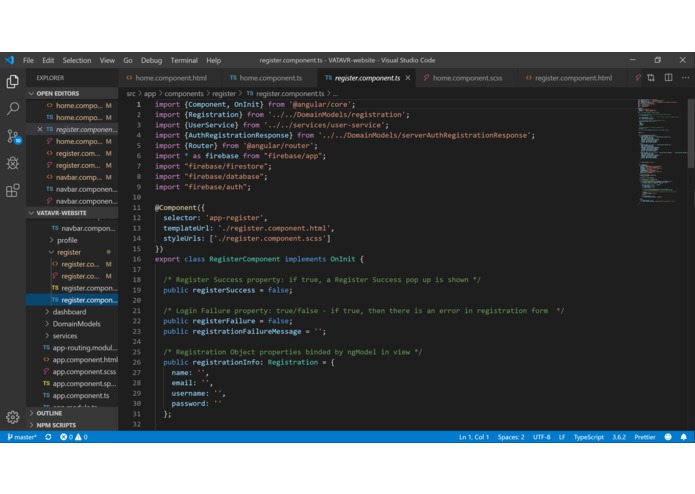Image resolution: width=695 pixels, height=494 pixels.
Task: Click the Compare Changes icon in editor toolbar
Action: (x=651, y=78)
